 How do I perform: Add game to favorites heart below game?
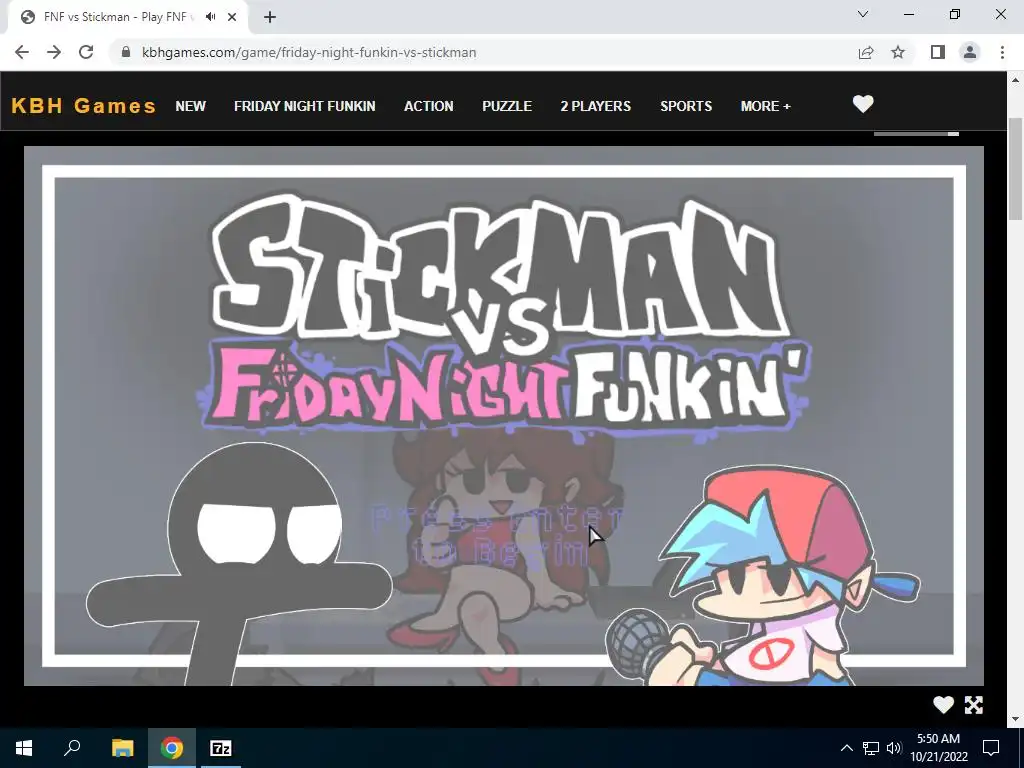point(943,705)
